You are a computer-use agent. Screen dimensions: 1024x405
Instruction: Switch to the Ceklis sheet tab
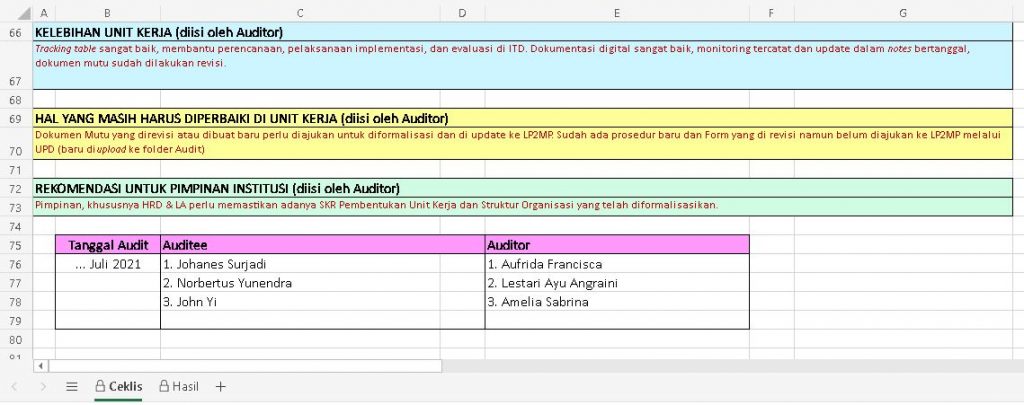pos(118,386)
